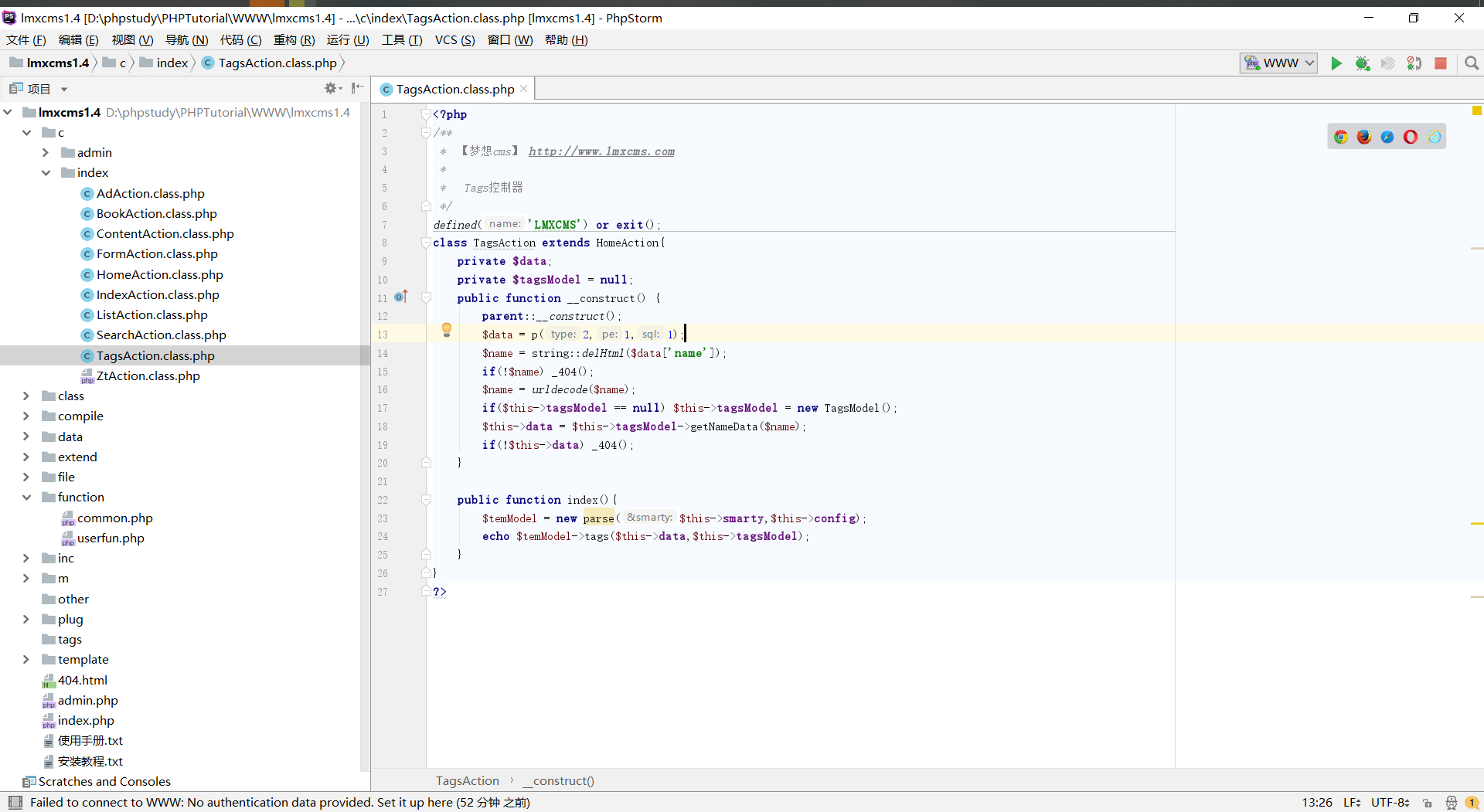The height and width of the screenshot is (812, 1484).
Task: Open the http://www.lmxcms.com link in comment
Action: (601, 151)
